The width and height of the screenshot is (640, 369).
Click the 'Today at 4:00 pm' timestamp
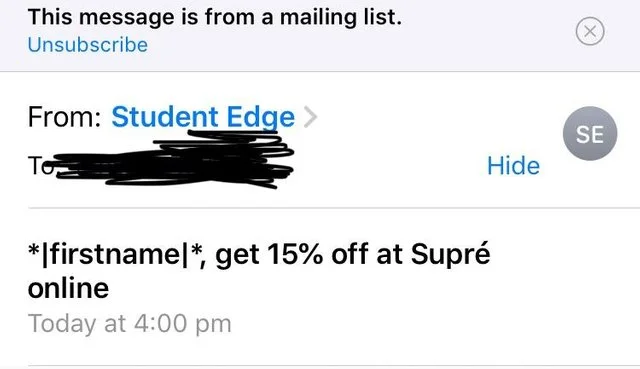pos(130,324)
